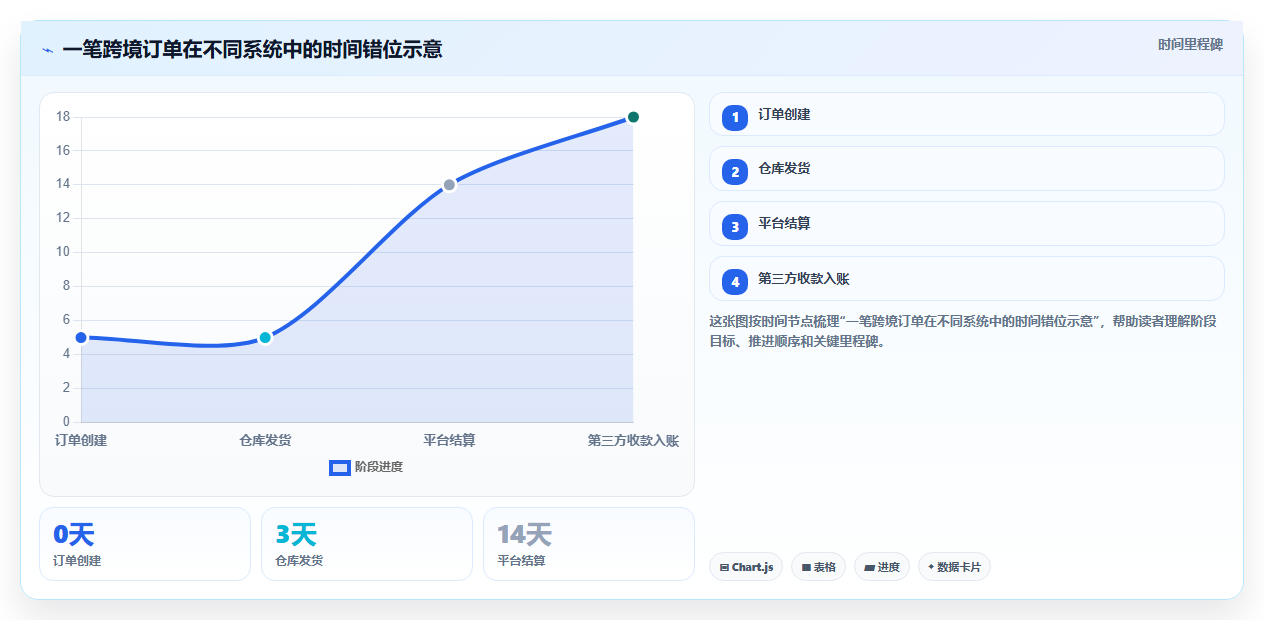Click the cyan data point at 仓库发货

click(x=265, y=338)
